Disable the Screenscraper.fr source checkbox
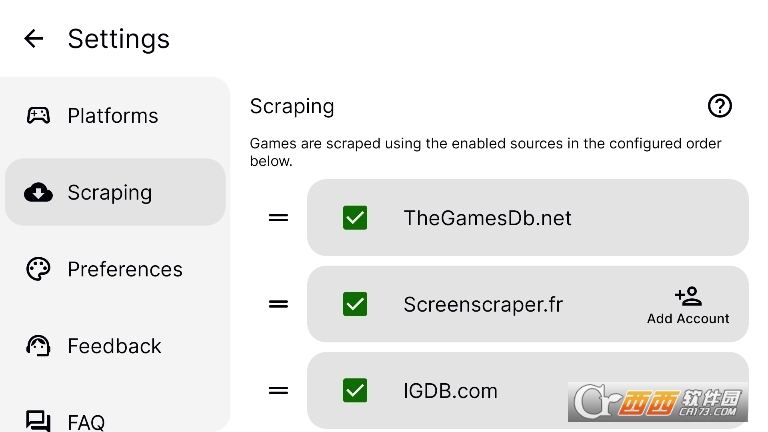768x432 pixels. point(355,304)
